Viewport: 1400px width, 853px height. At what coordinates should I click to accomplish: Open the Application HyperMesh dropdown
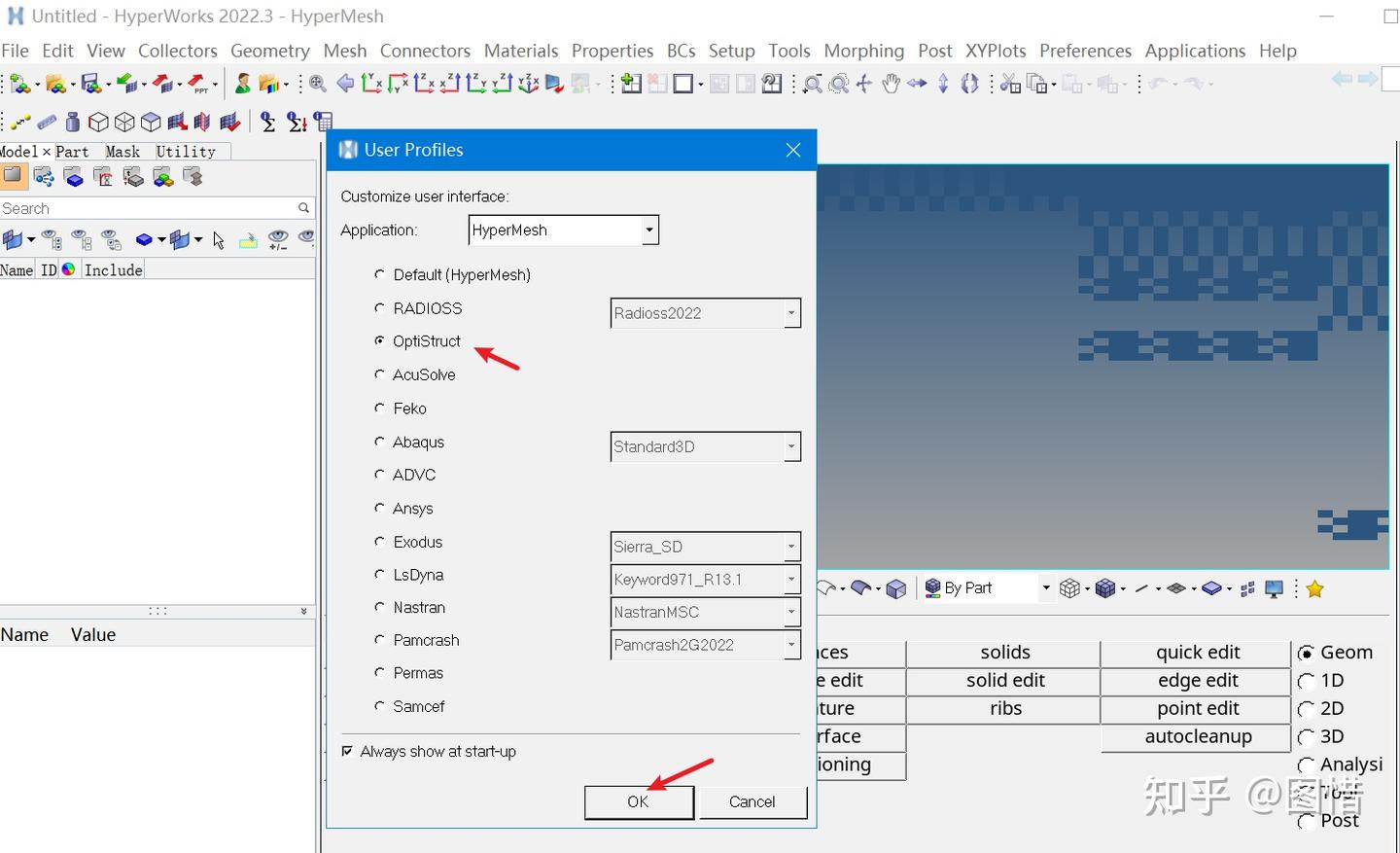tap(563, 231)
